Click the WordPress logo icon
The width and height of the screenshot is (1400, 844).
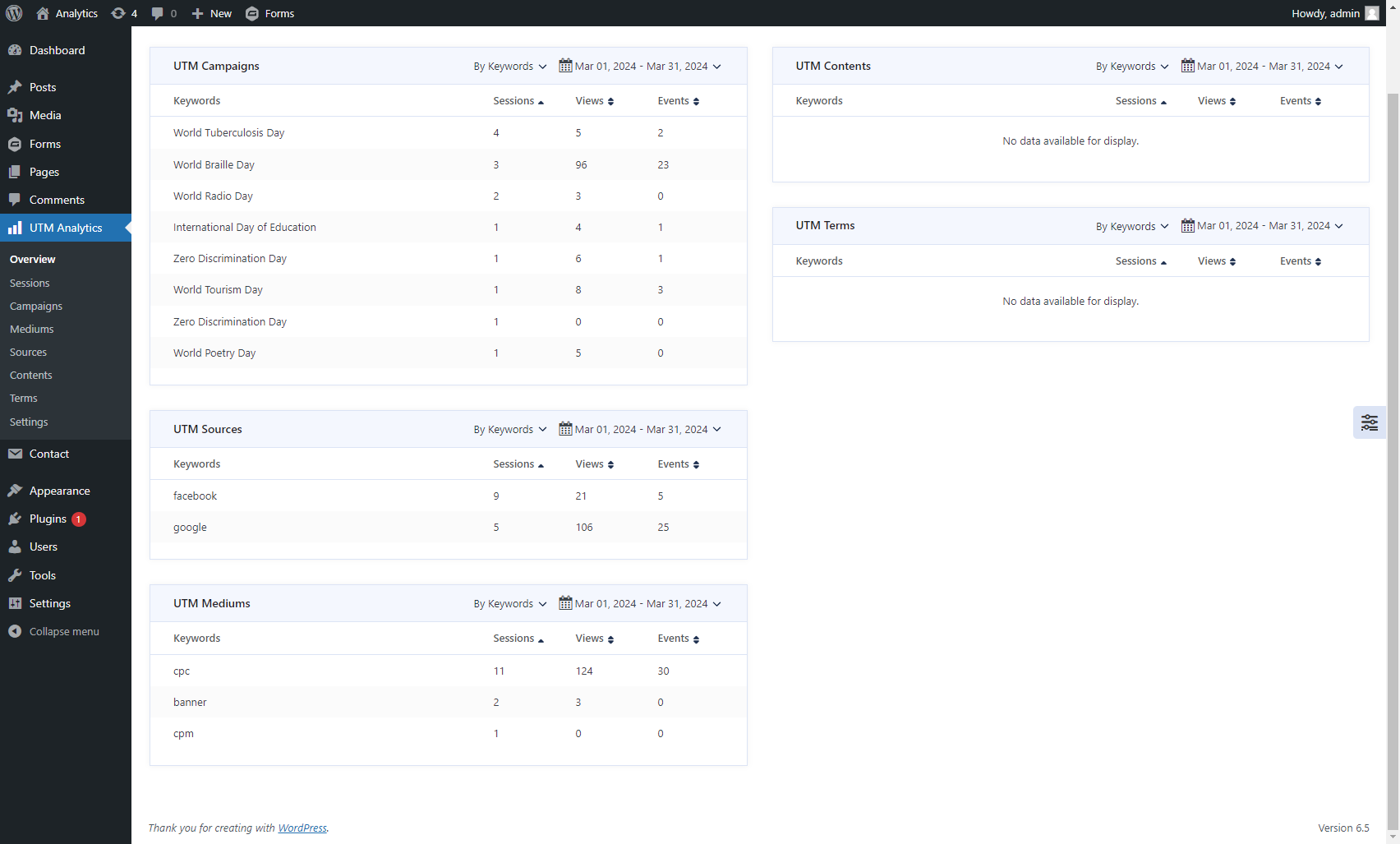pyautogui.click(x=14, y=13)
